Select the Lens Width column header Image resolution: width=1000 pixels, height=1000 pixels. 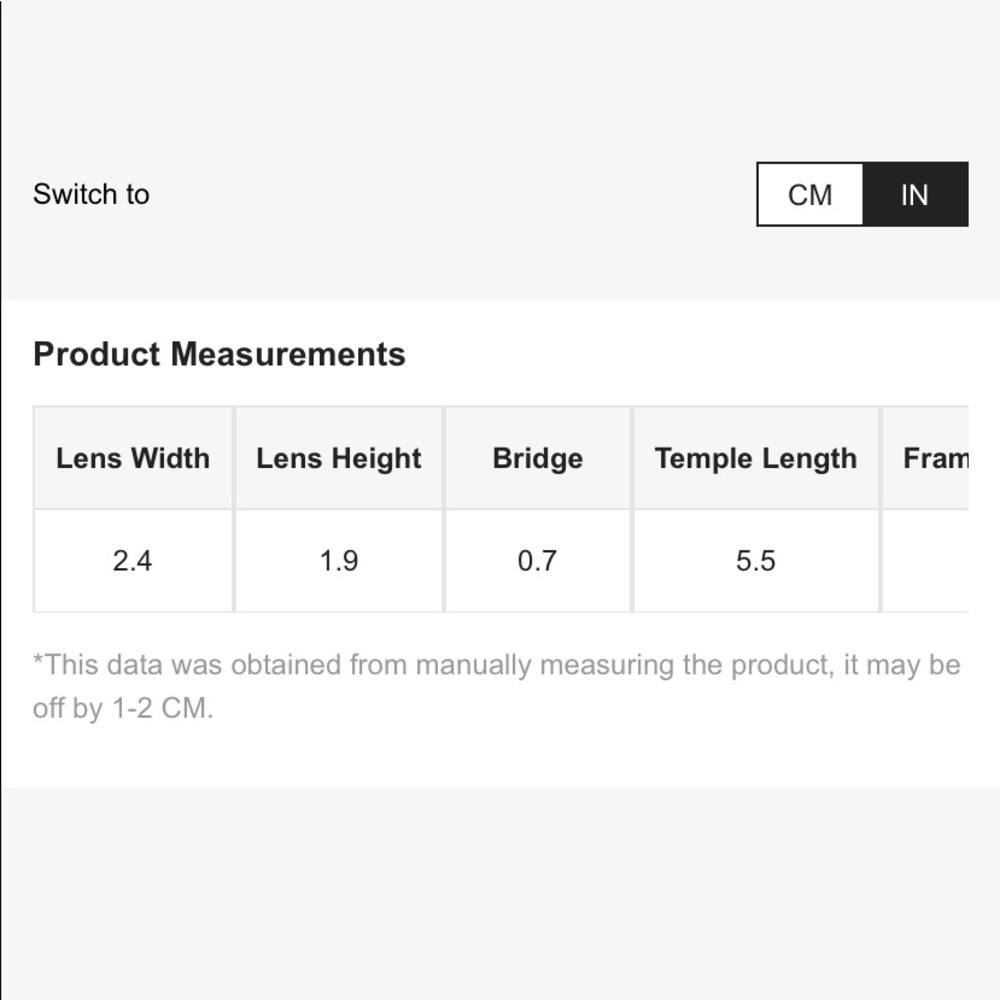(x=133, y=458)
